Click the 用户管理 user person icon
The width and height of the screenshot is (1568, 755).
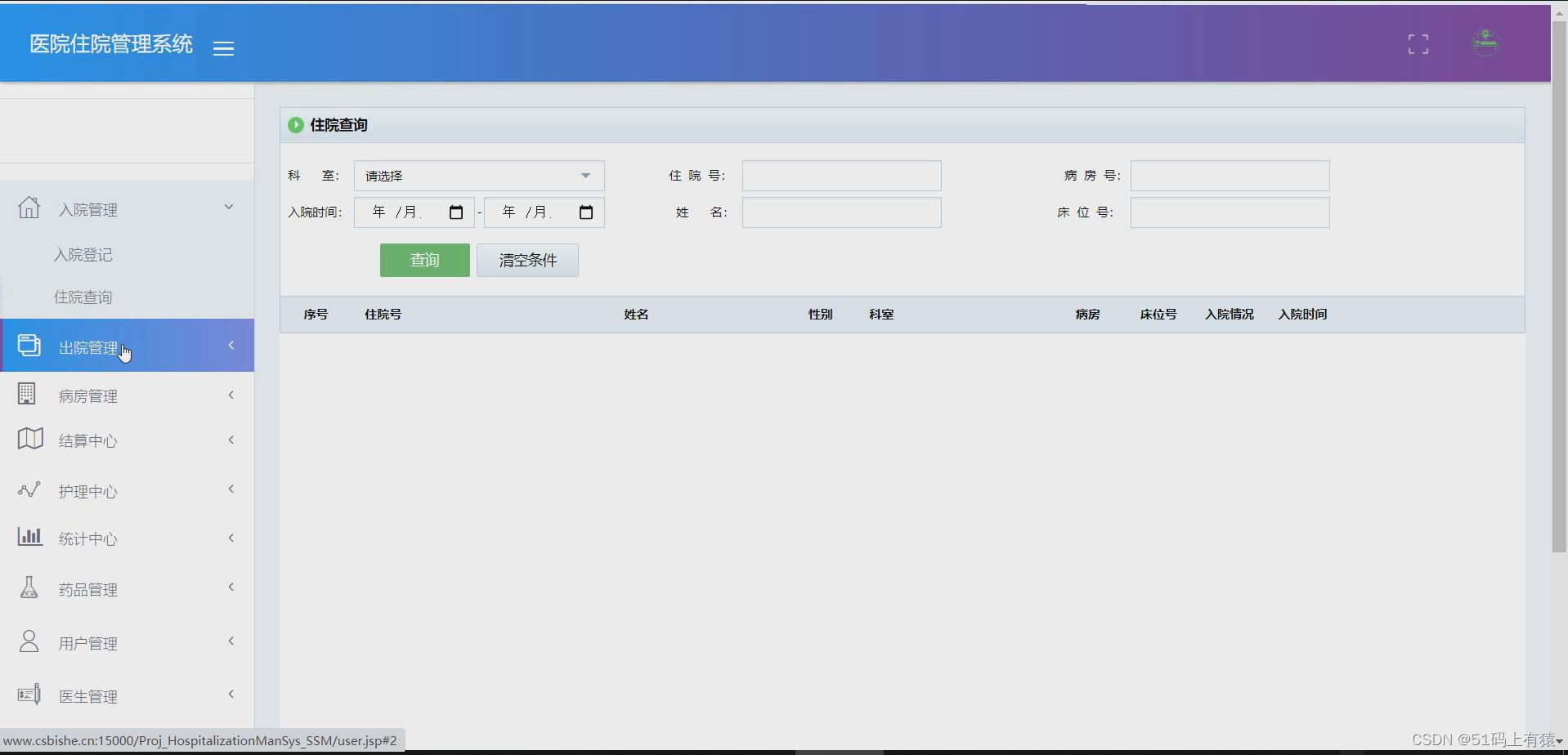click(29, 641)
